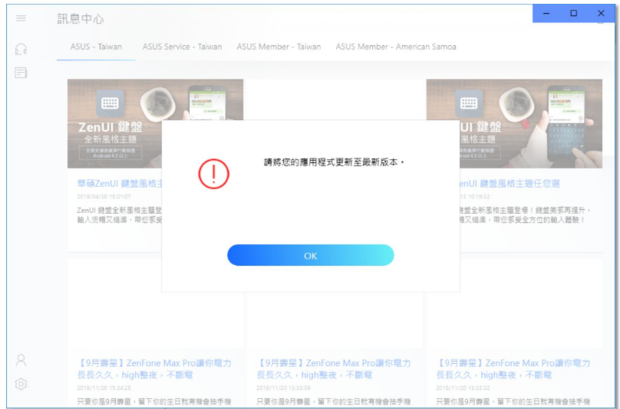Open the settings gear icon in sidebar
The image size is (620, 409).
[21, 384]
